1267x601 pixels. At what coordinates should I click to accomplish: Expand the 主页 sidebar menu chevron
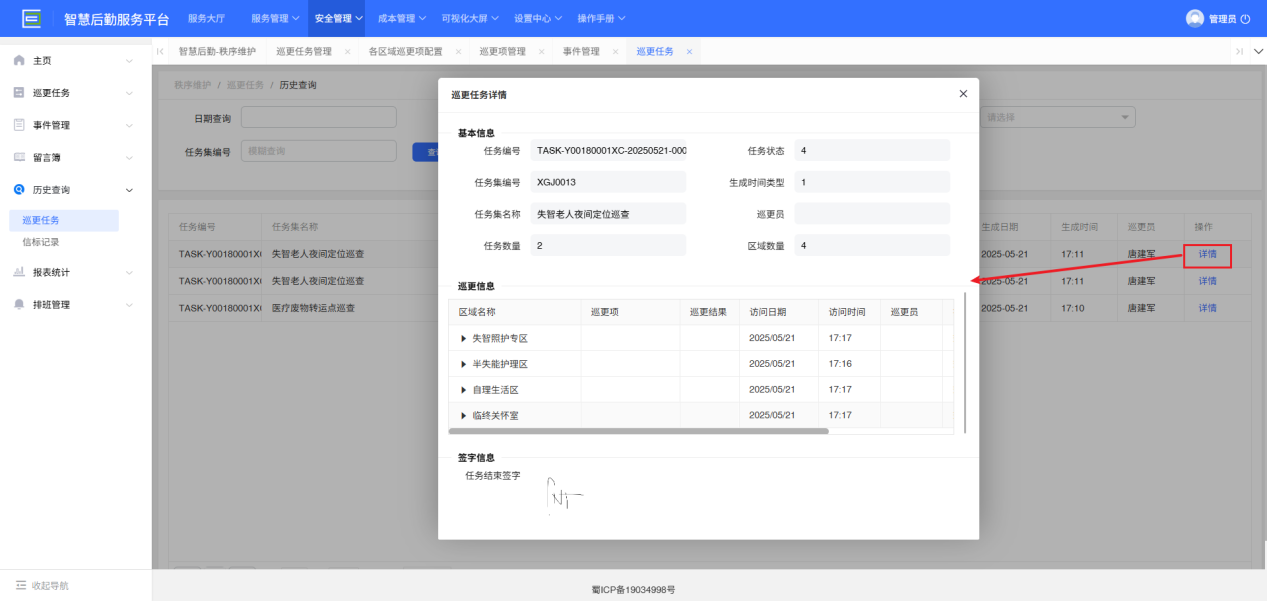tap(129, 61)
